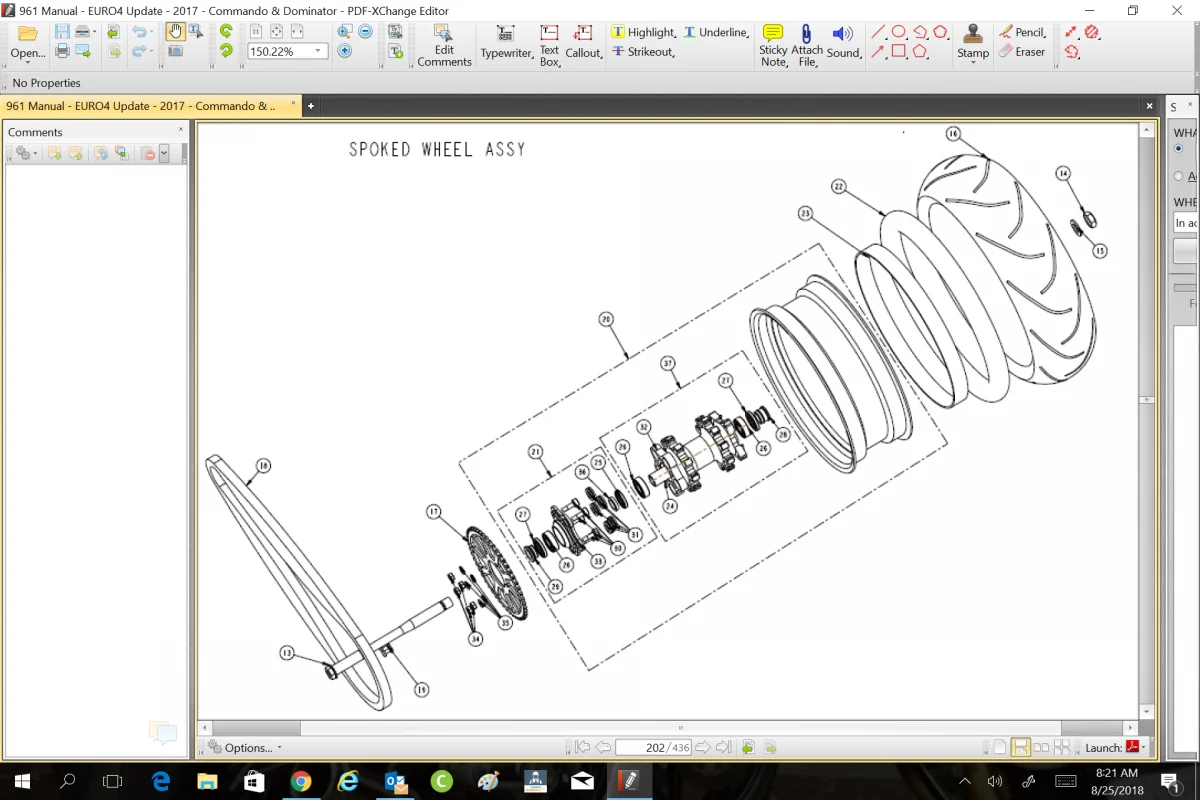Select the first radio button in search panel

(x=1179, y=149)
